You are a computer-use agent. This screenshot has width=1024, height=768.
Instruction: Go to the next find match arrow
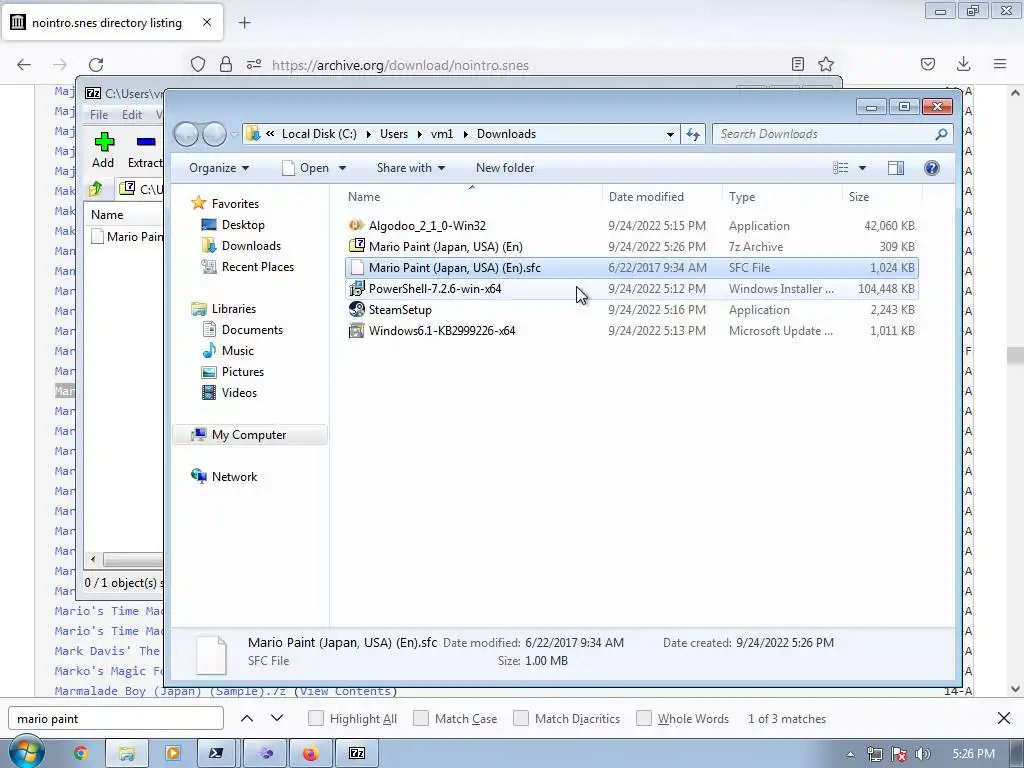[277, 718]
